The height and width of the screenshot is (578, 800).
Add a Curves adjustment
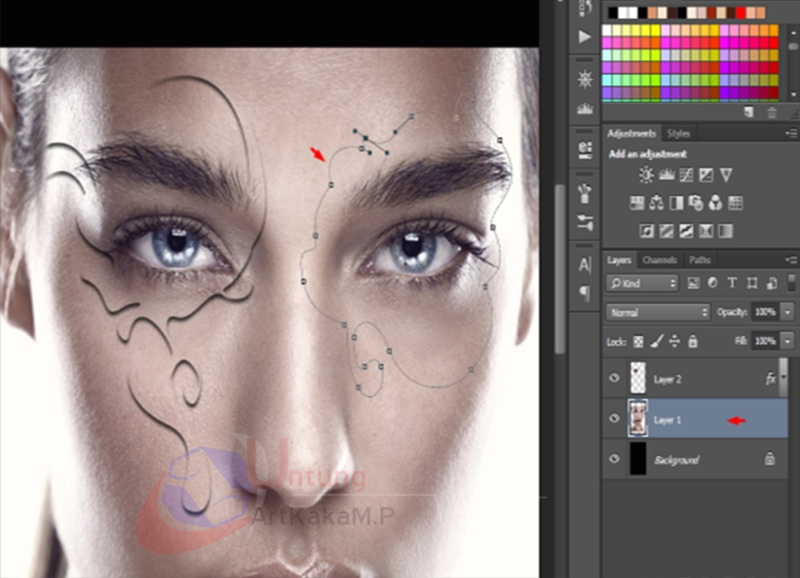686,175
